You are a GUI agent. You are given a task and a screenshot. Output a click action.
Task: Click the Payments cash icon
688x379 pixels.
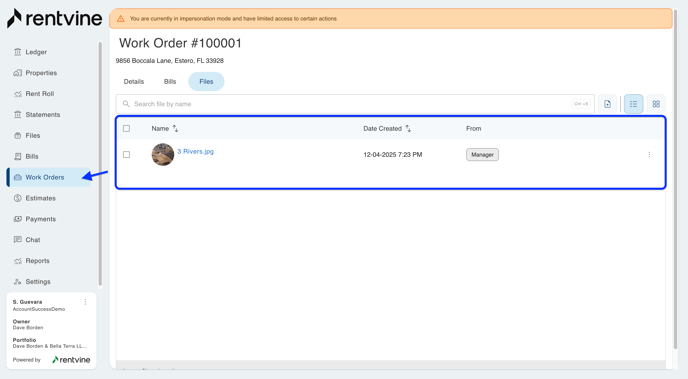click(x=18, y=219)
